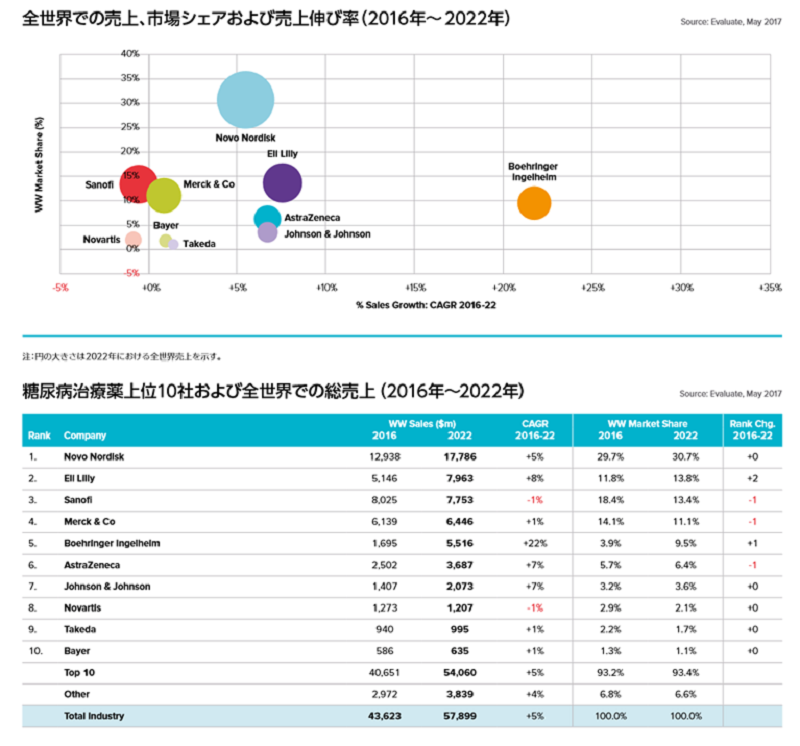This screenshot has height=746, width=800.
Task: Click the 'Rank' column header
Action: [39, 436]
